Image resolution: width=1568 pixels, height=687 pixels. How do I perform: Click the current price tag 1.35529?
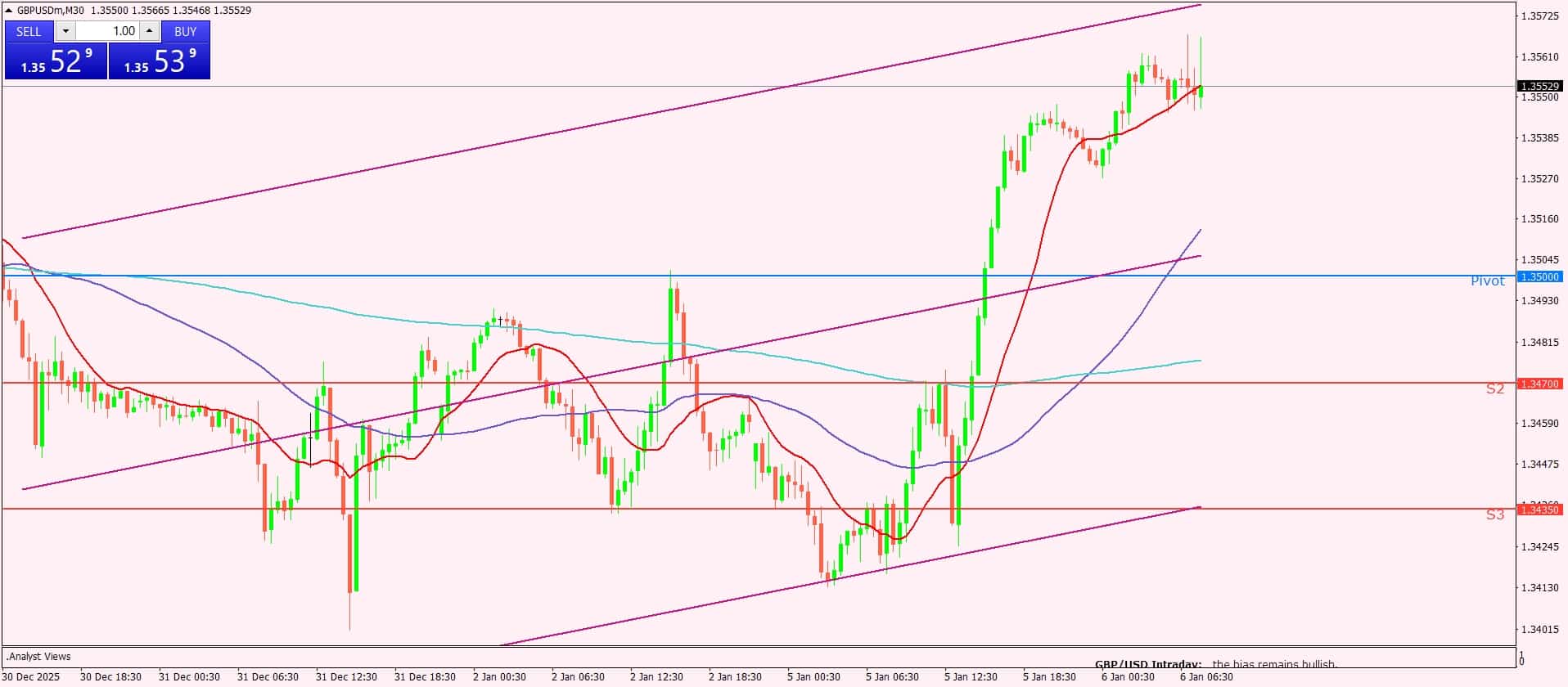(1540, 86)
